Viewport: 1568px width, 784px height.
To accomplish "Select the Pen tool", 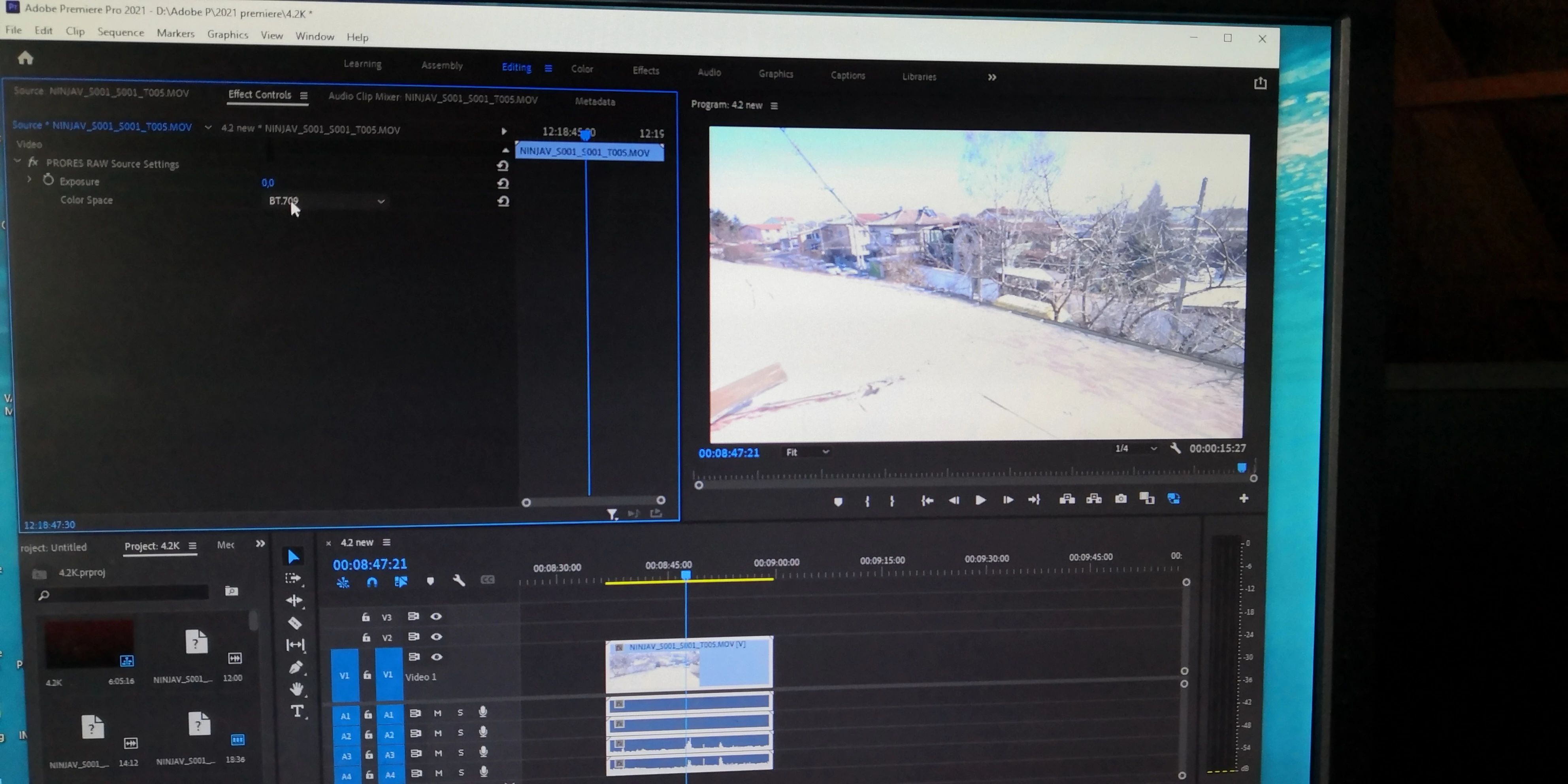I will point(295,668).
